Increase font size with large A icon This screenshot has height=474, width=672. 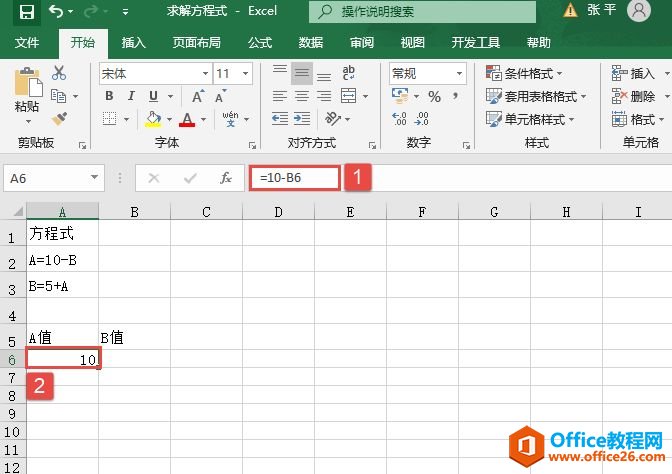197,96
